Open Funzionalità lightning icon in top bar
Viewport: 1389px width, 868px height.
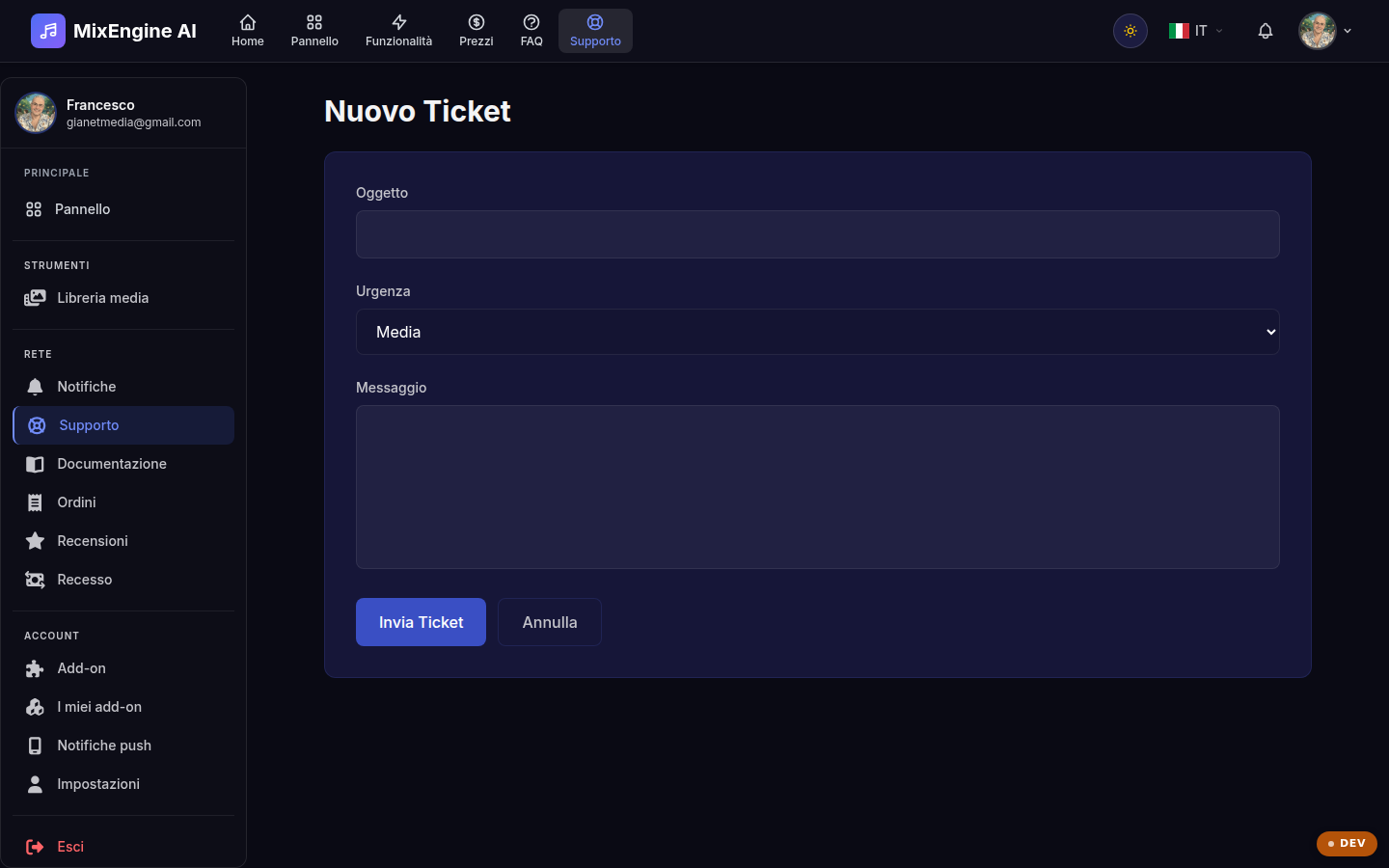click(398, 22)
